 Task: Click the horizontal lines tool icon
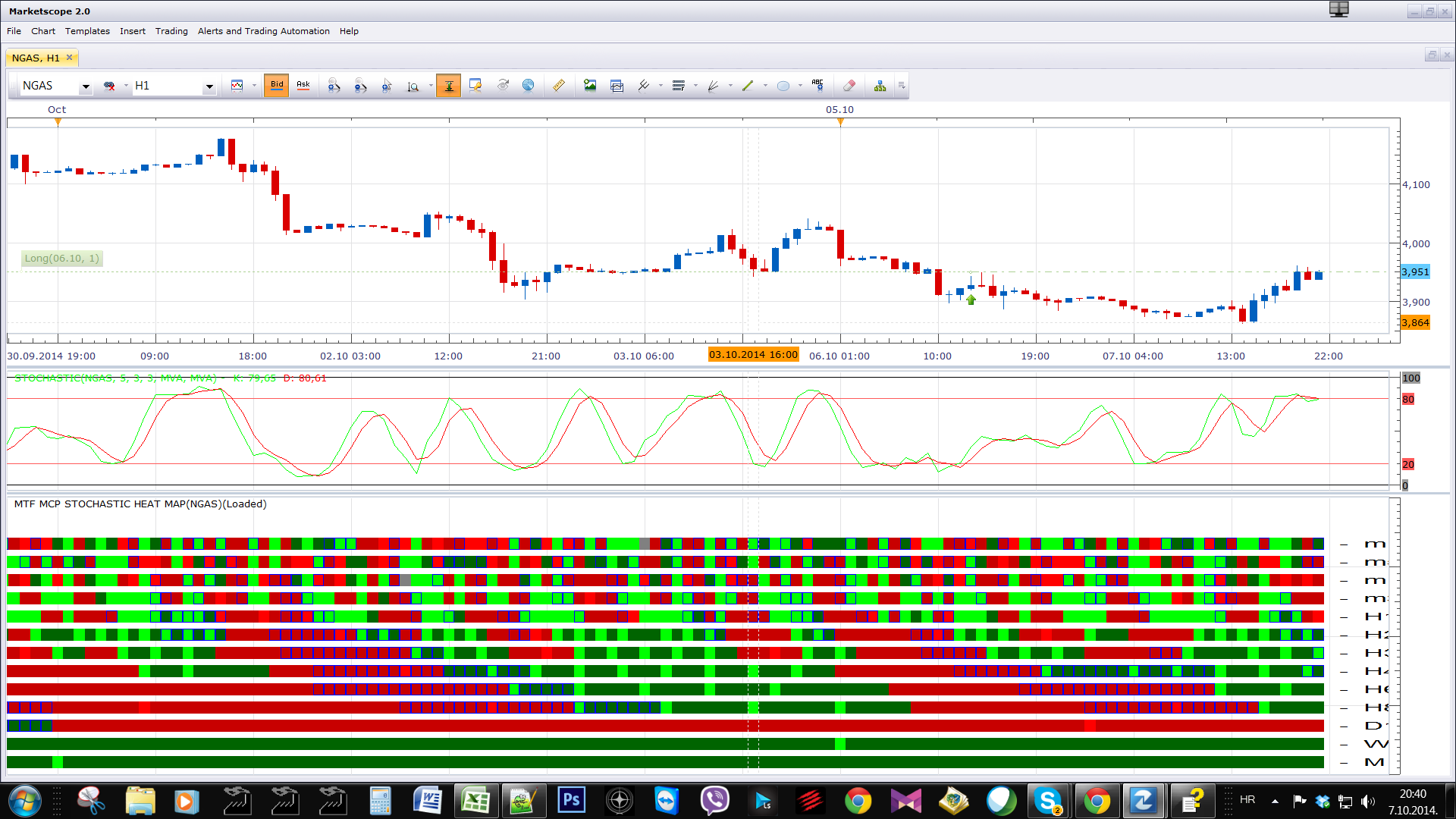[679, 86]
